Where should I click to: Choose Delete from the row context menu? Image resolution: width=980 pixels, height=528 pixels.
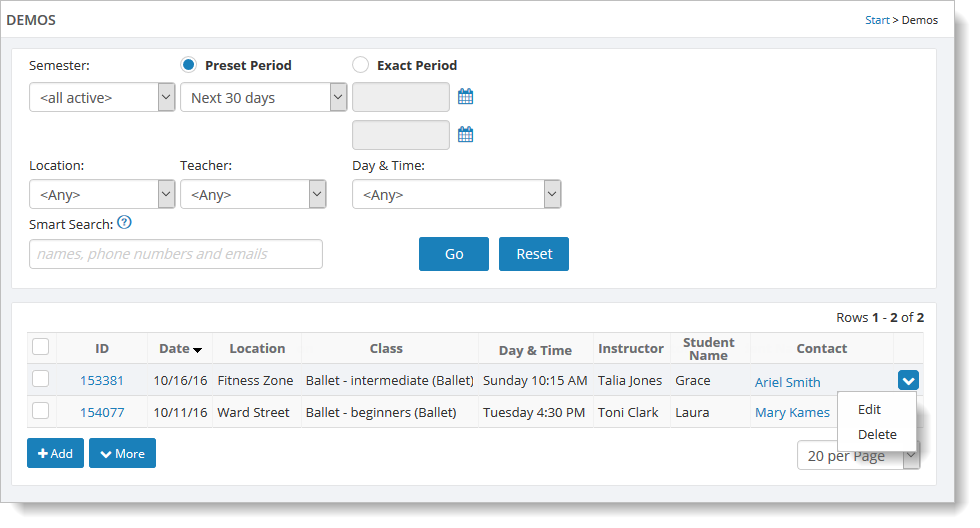click(877, 435)
